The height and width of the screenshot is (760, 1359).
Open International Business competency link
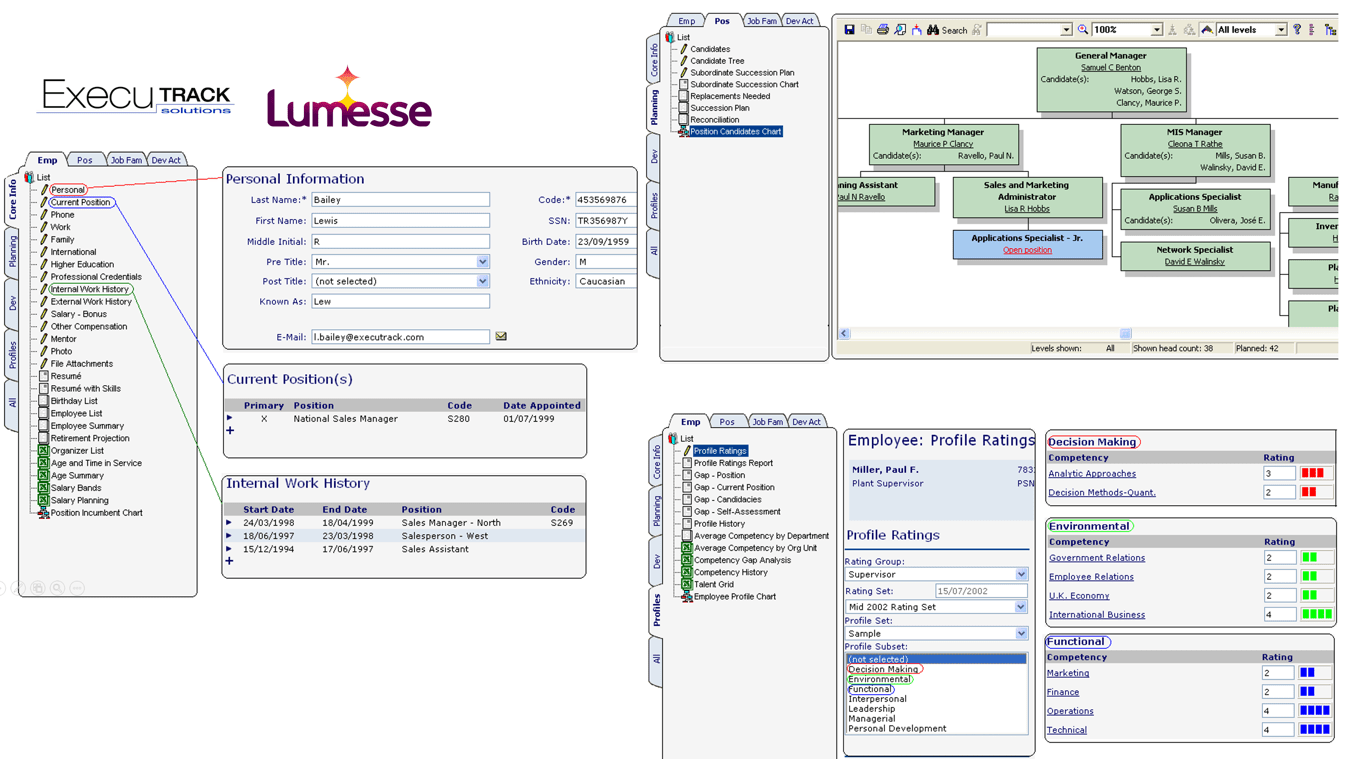(1097, 615)
